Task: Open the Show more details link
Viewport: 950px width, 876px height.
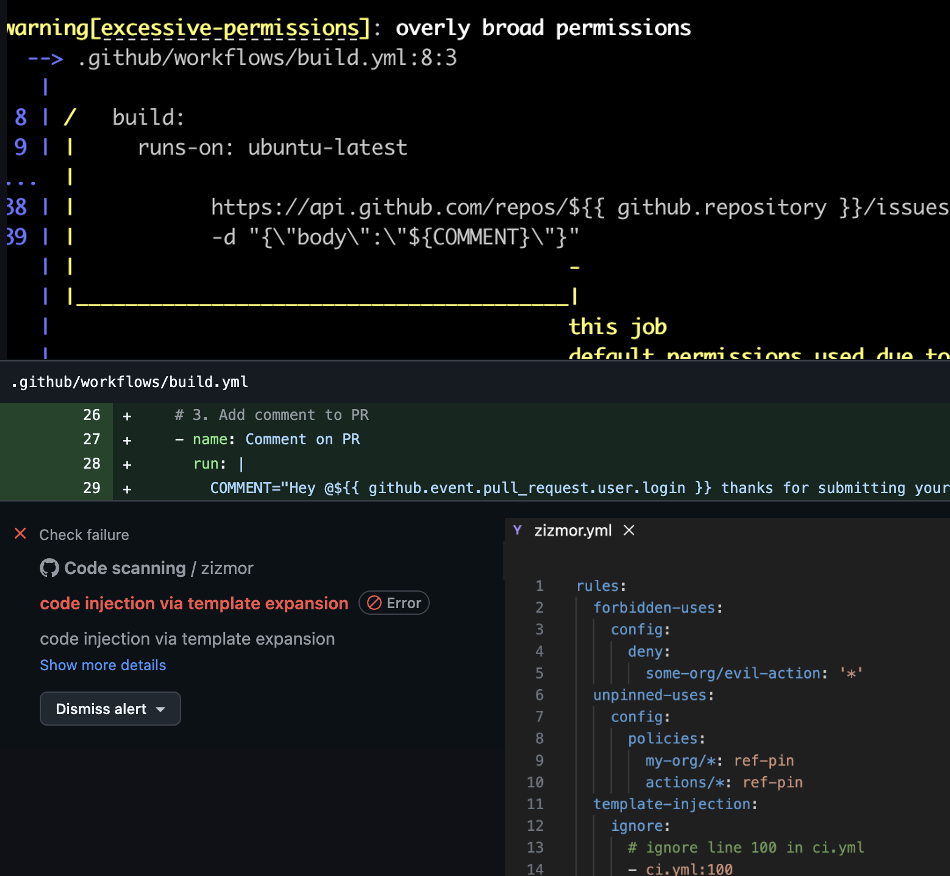Action: coord(103,665)
